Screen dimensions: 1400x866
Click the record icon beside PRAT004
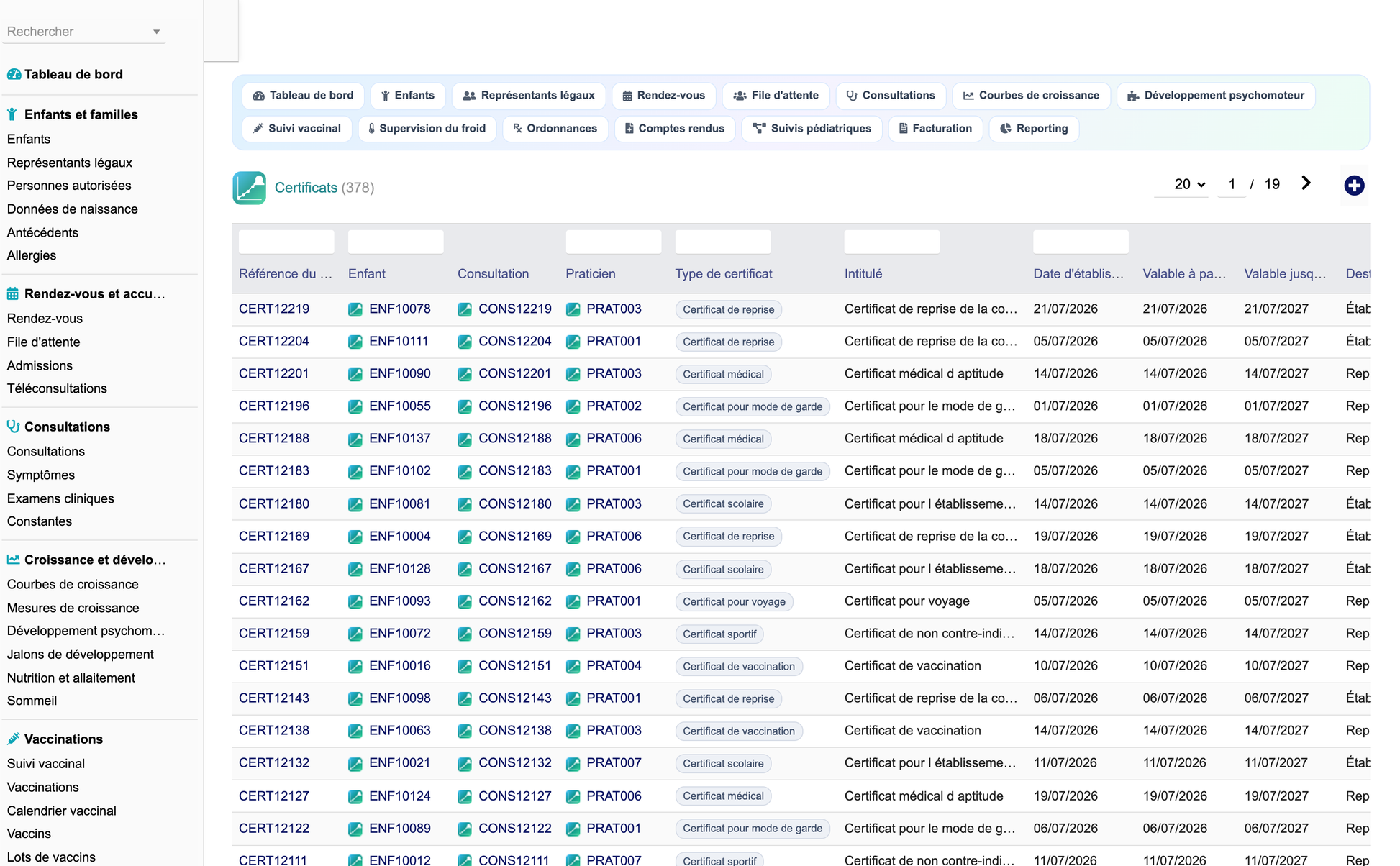(573, 666)
